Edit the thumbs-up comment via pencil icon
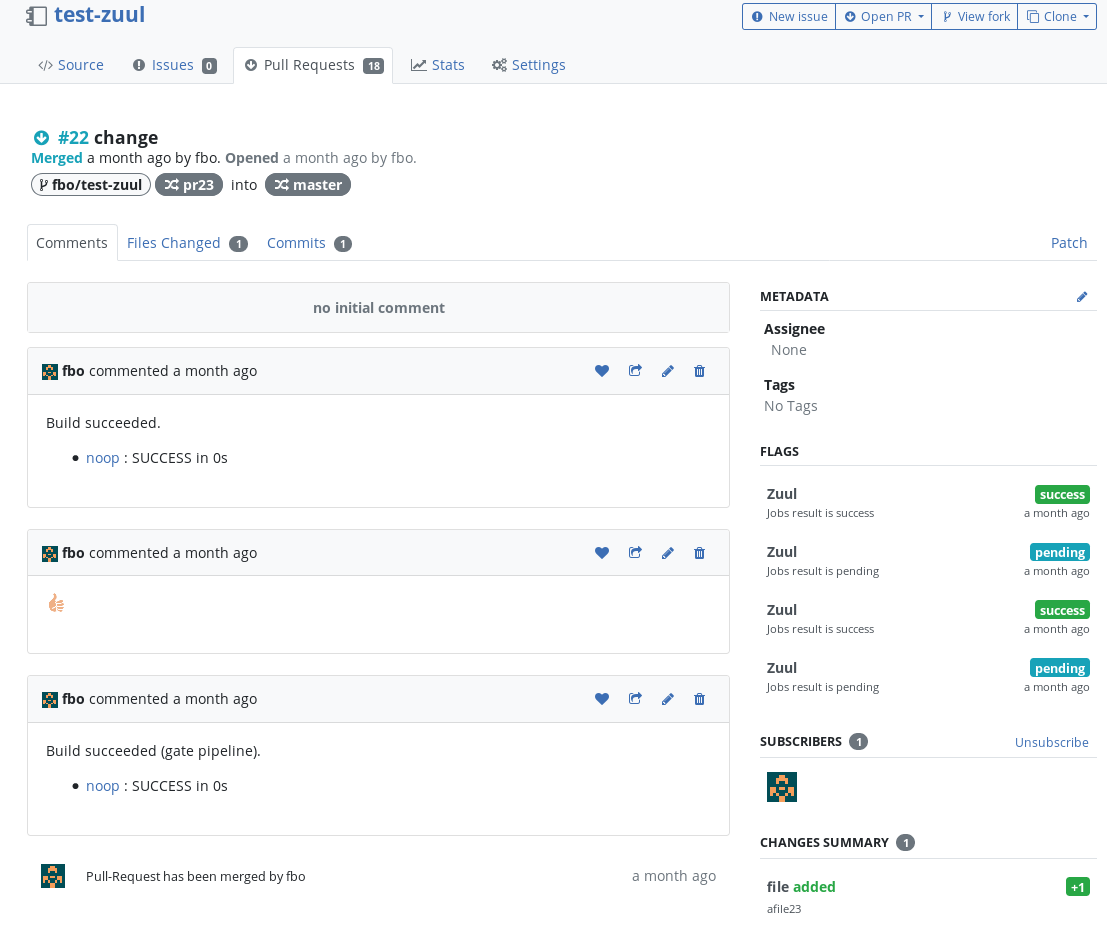1107x925 pixels. point(668,553)
